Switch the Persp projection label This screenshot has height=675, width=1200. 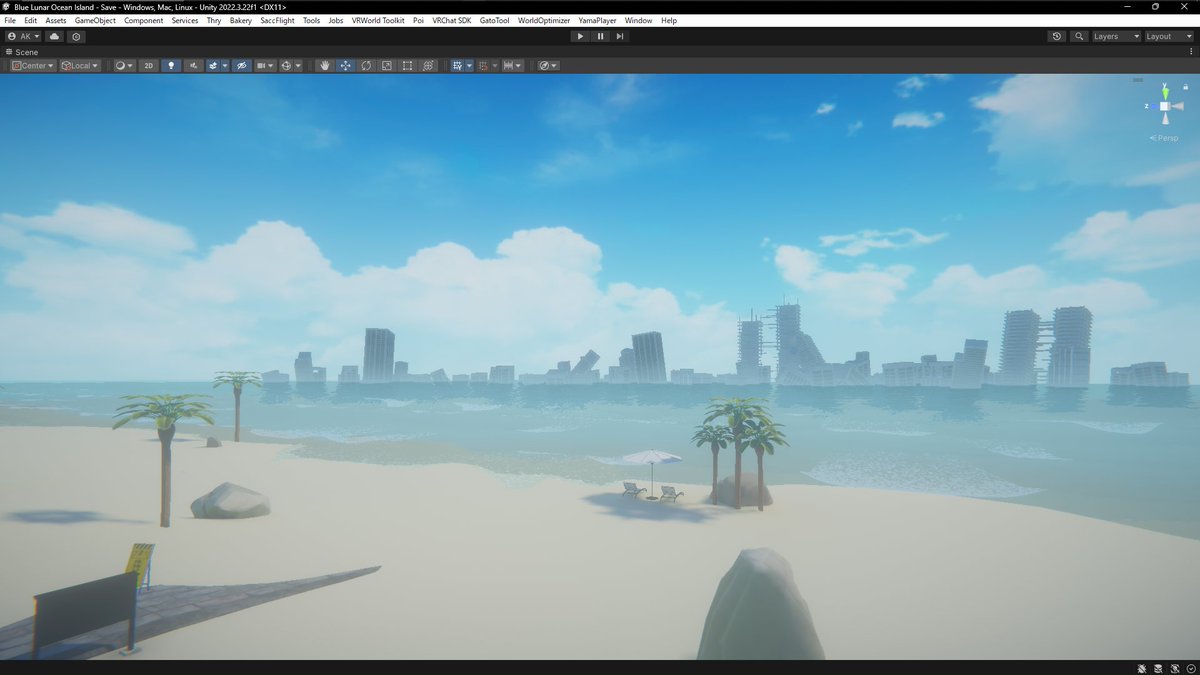[1165, 138]
